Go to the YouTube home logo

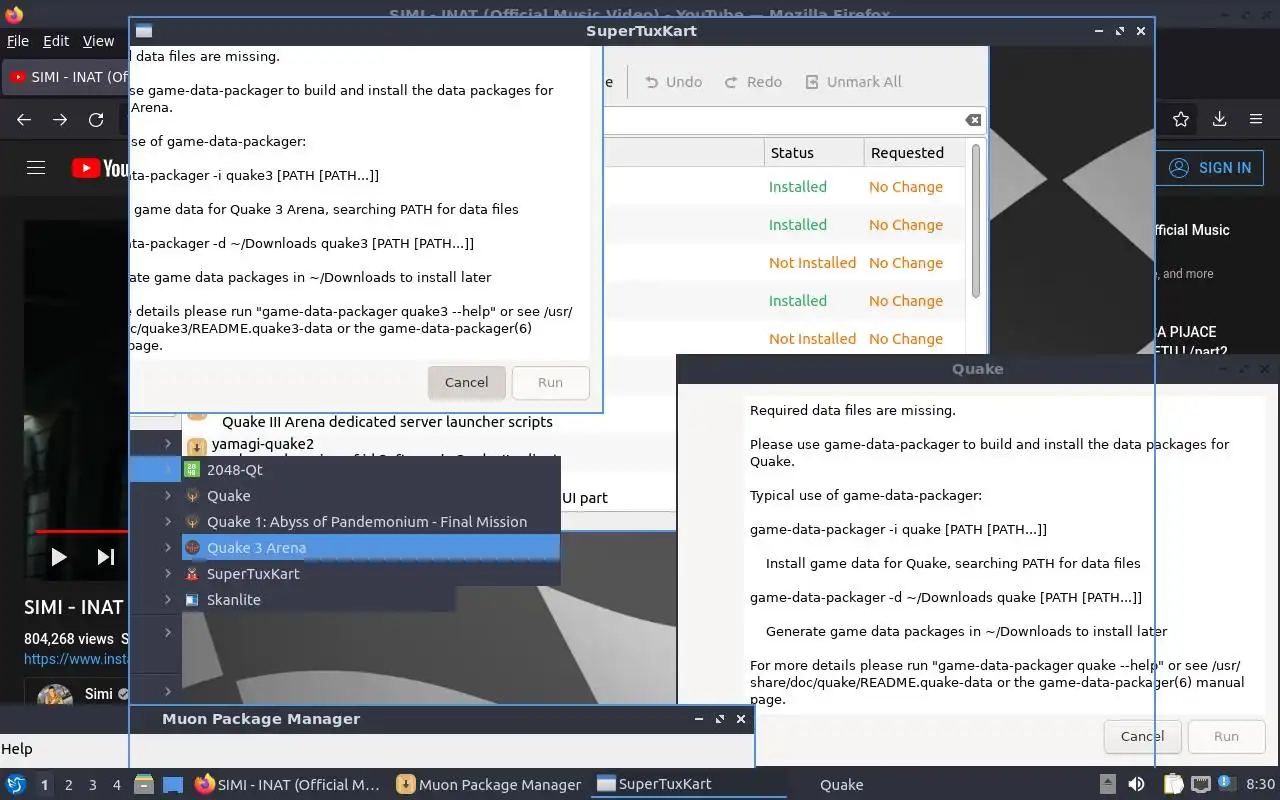(100, 168)
